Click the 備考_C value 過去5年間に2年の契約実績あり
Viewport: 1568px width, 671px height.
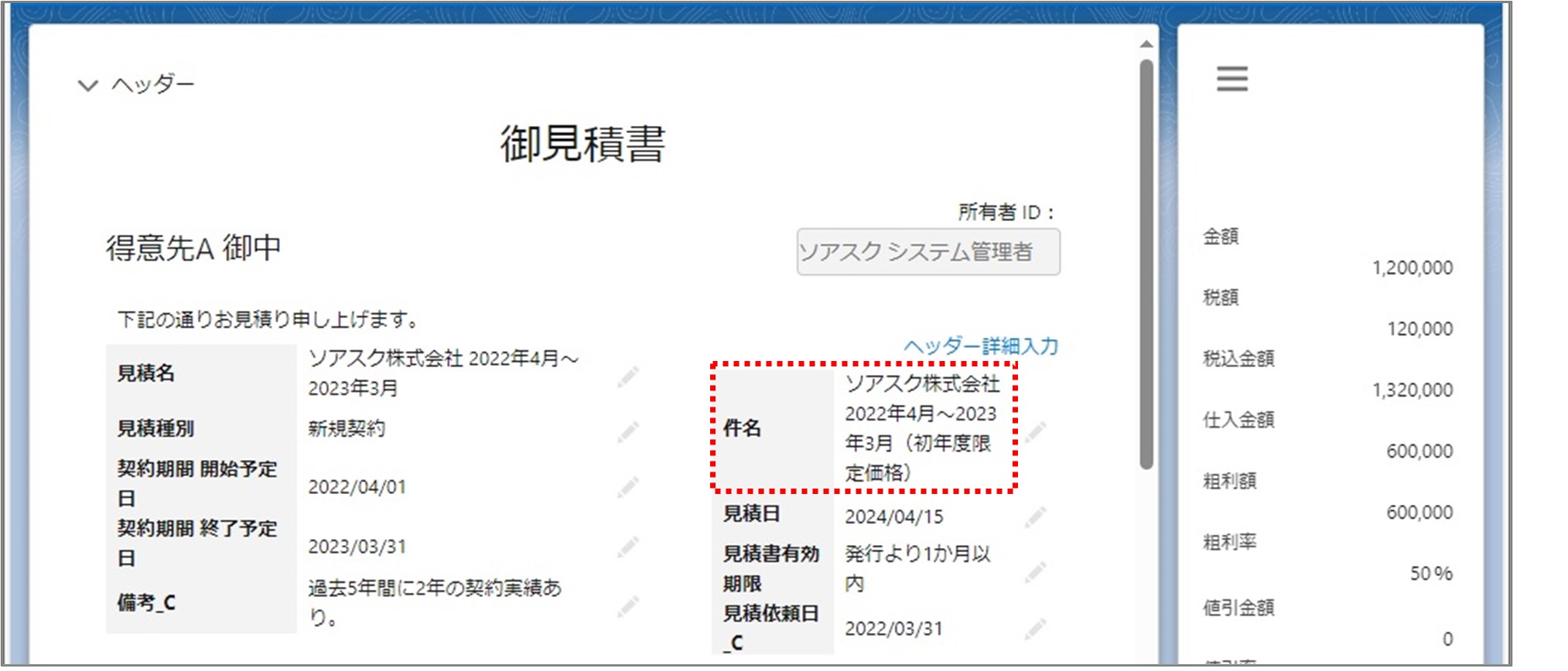point(435,602)
